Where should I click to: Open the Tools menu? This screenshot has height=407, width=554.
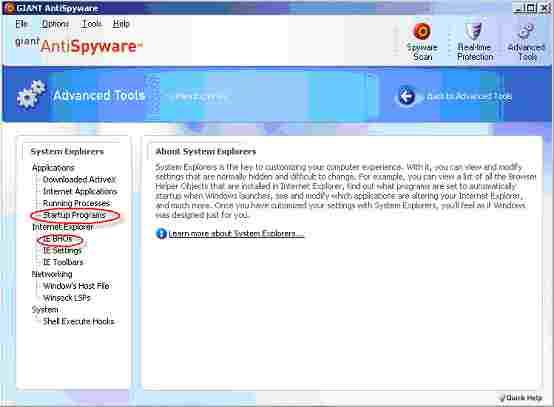click(92, 24)
